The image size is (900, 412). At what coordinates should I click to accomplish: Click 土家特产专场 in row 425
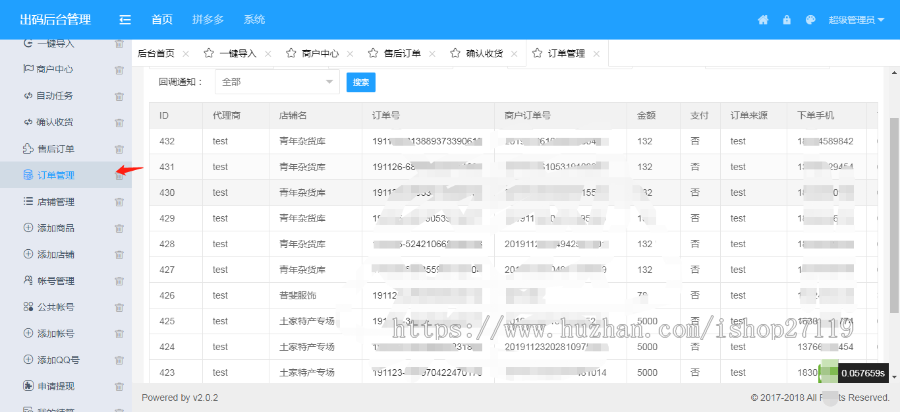(307, 321)
